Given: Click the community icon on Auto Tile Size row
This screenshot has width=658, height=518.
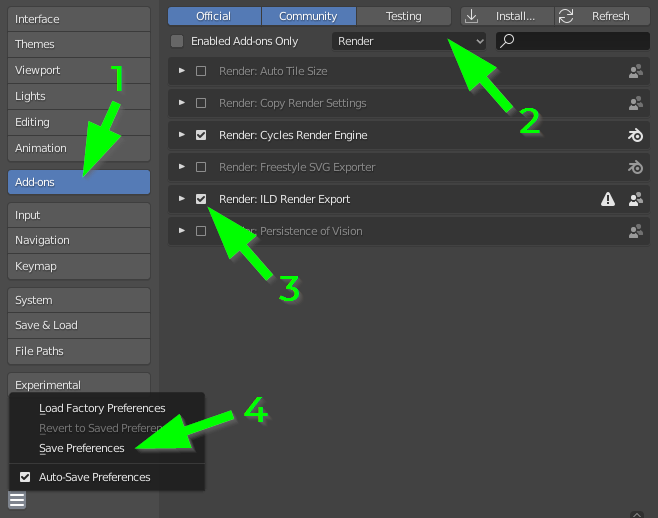Looking at the screenshot, I should (635, 71).
